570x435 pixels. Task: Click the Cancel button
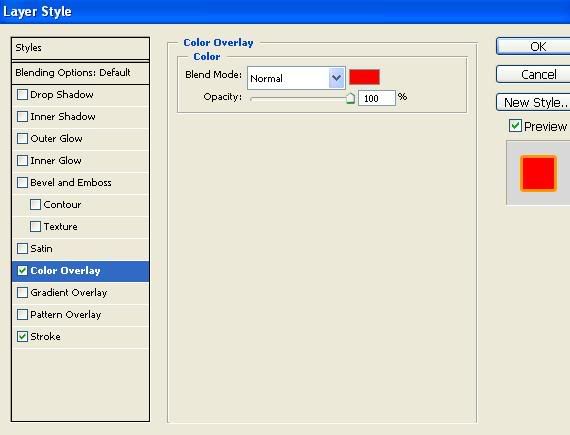coord(537,74)
